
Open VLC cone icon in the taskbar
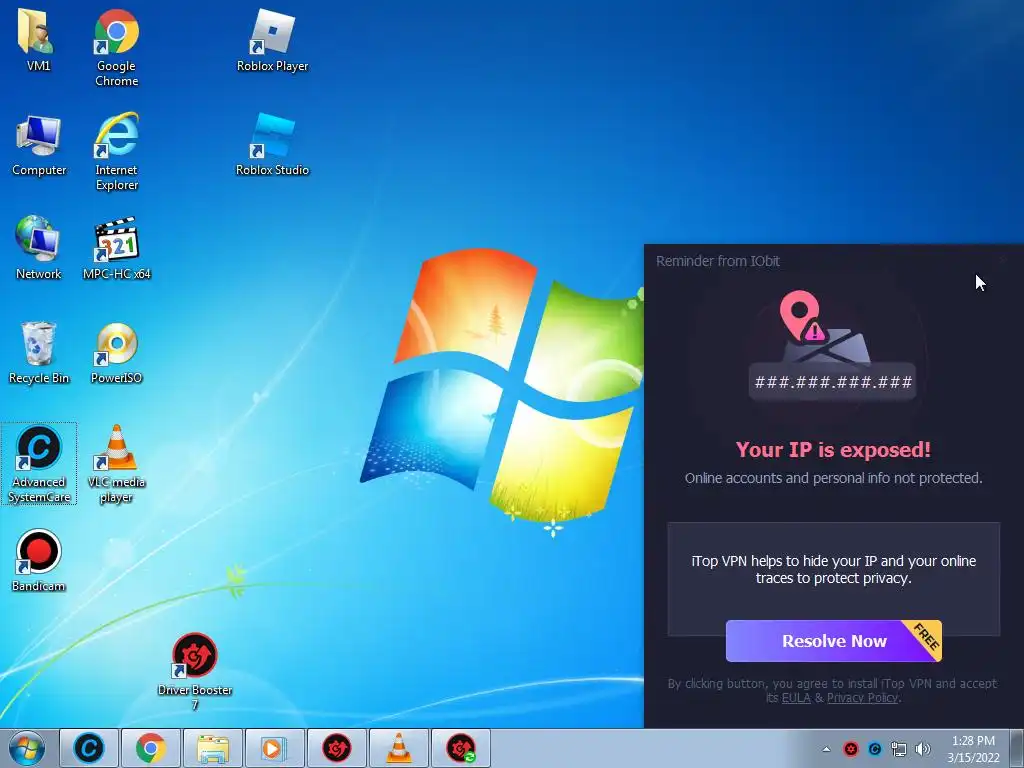[399, 748]
